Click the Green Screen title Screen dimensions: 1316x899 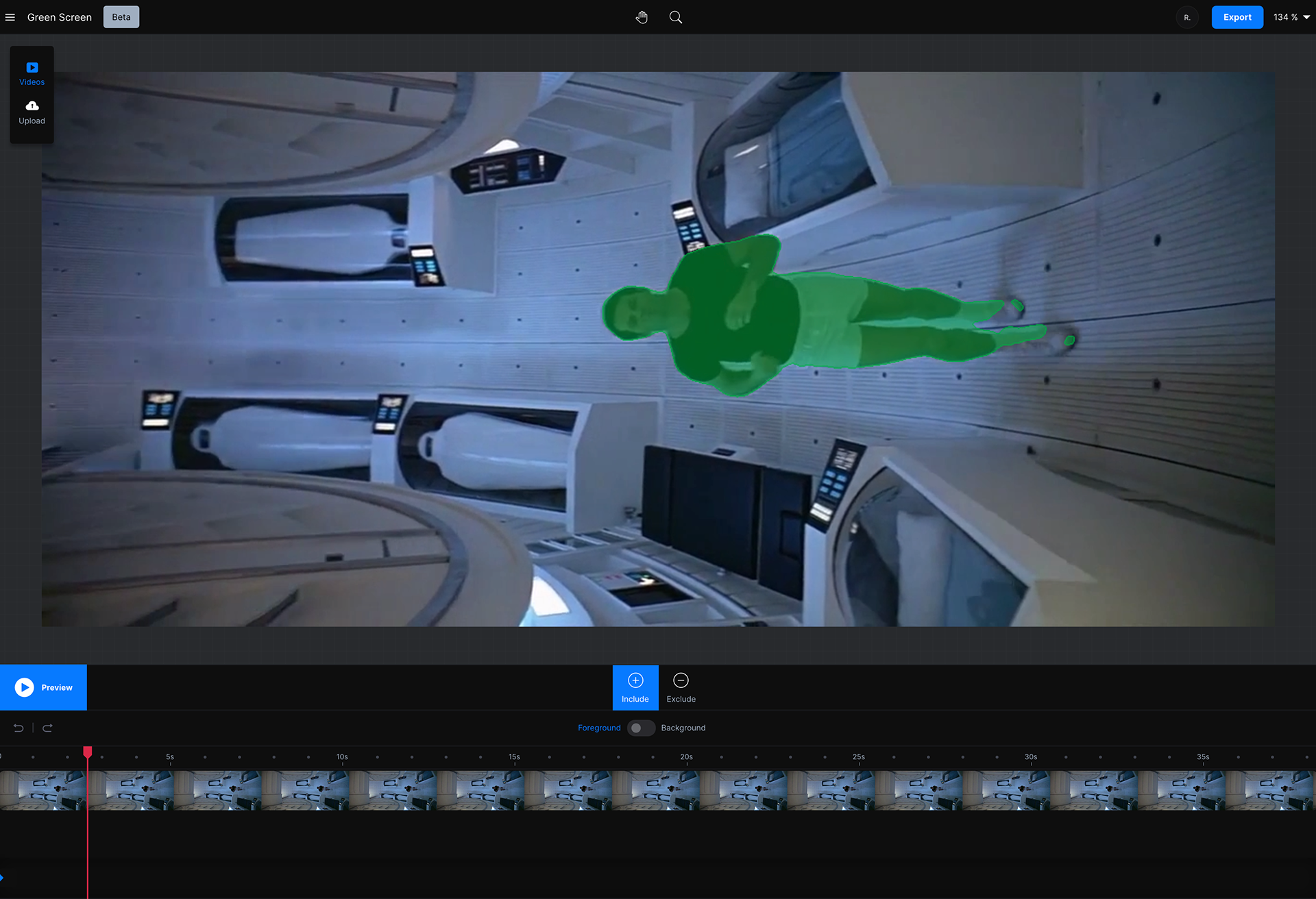[60, 17]
